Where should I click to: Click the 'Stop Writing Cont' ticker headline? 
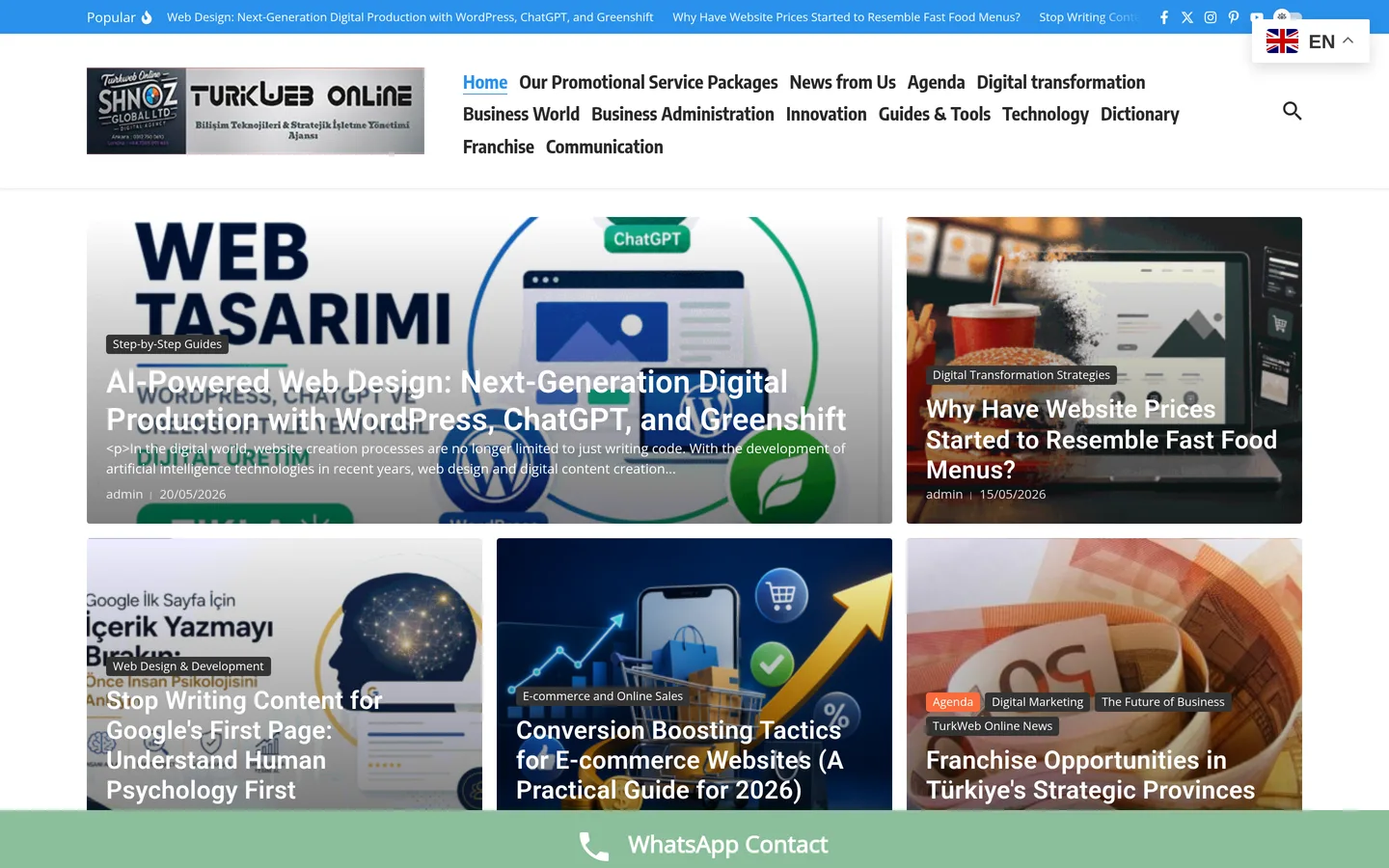pyautogui.click(x=1088, y=17)
